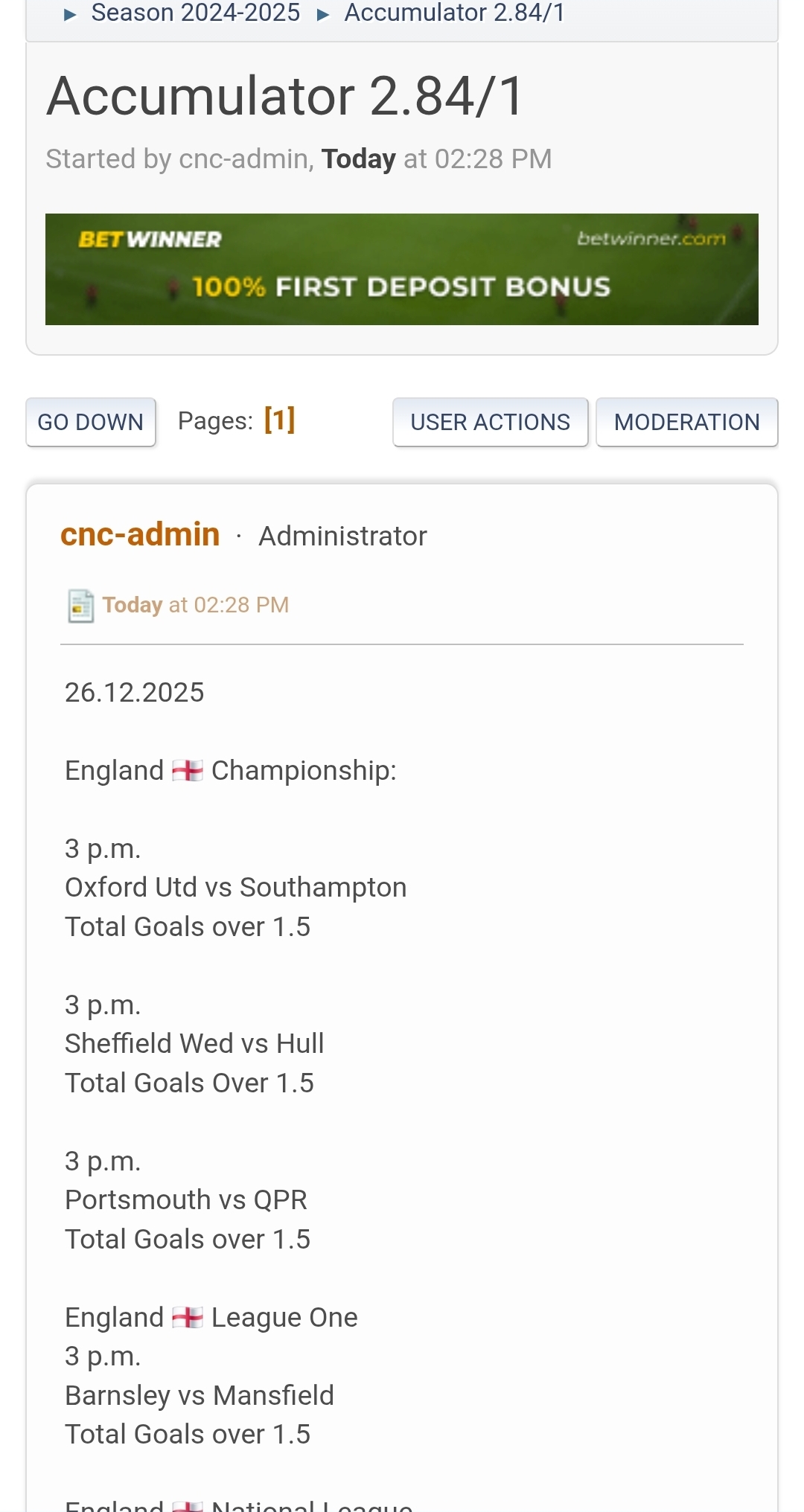
Task: Click the Oxford Utd vs Southampton line
Action: (x=236, y=888)
